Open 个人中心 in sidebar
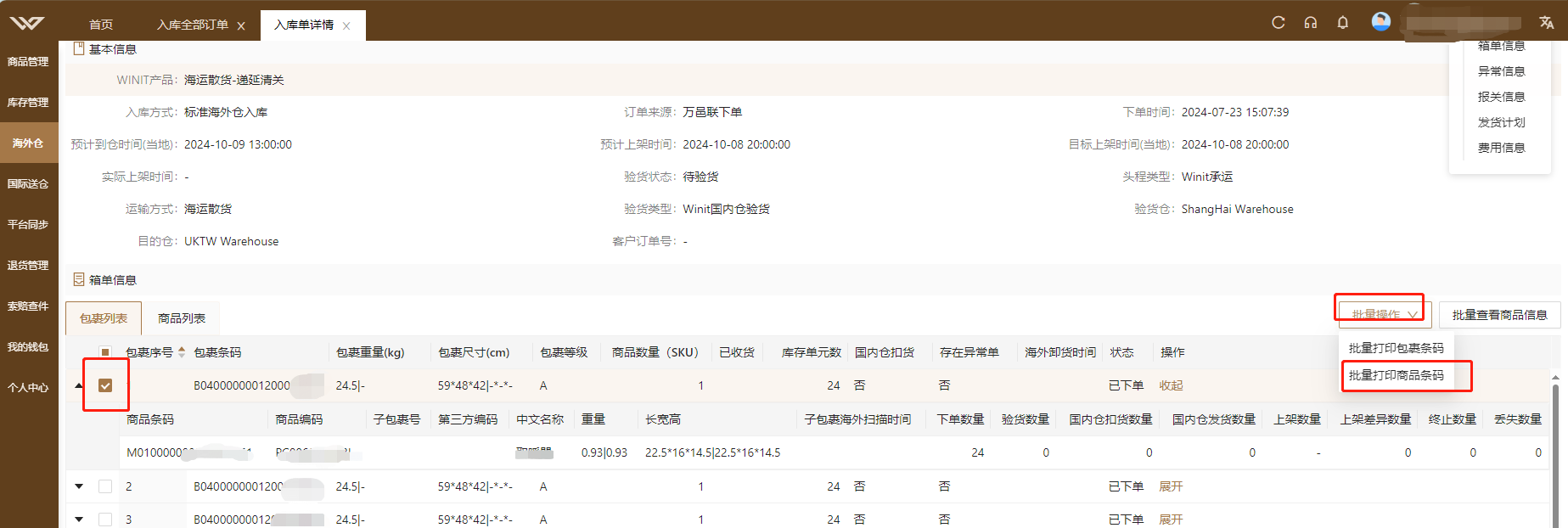This screenshot has height=528, width=1568. 28,388
